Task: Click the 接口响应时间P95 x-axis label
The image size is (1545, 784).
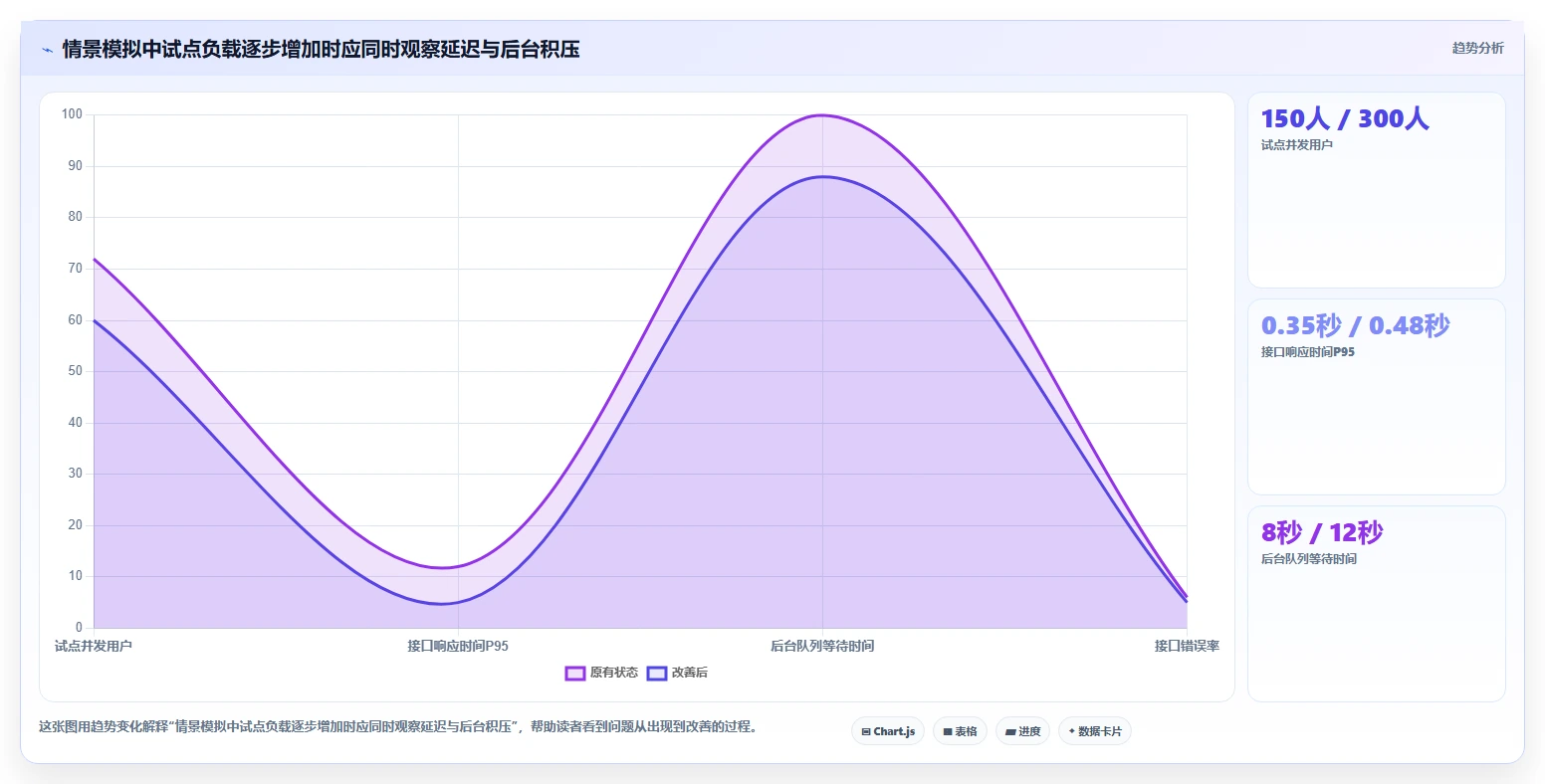Action: click(458, 647)
